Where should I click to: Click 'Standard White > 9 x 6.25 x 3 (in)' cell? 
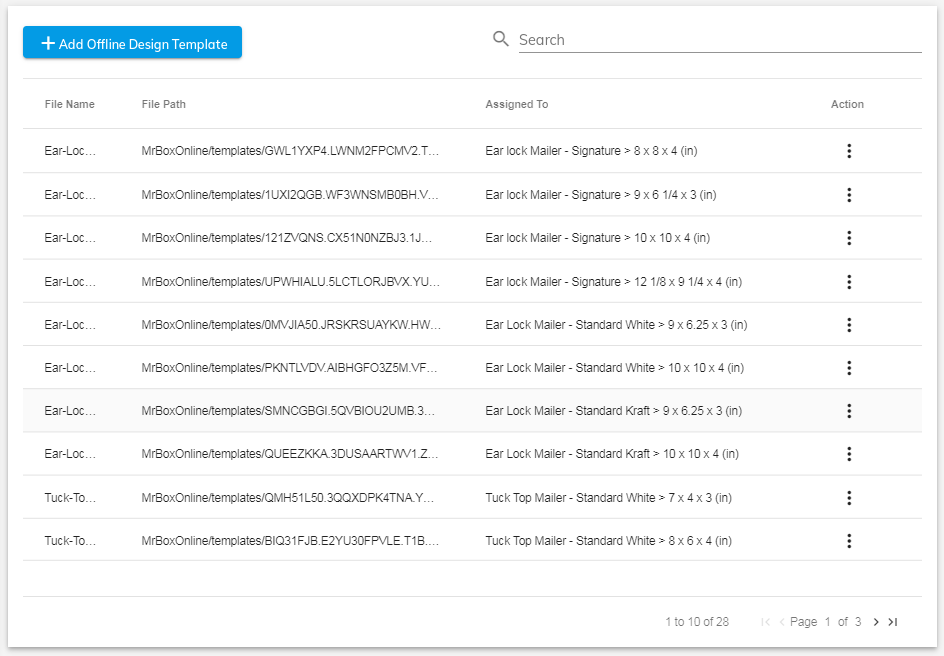pos(616,325)
